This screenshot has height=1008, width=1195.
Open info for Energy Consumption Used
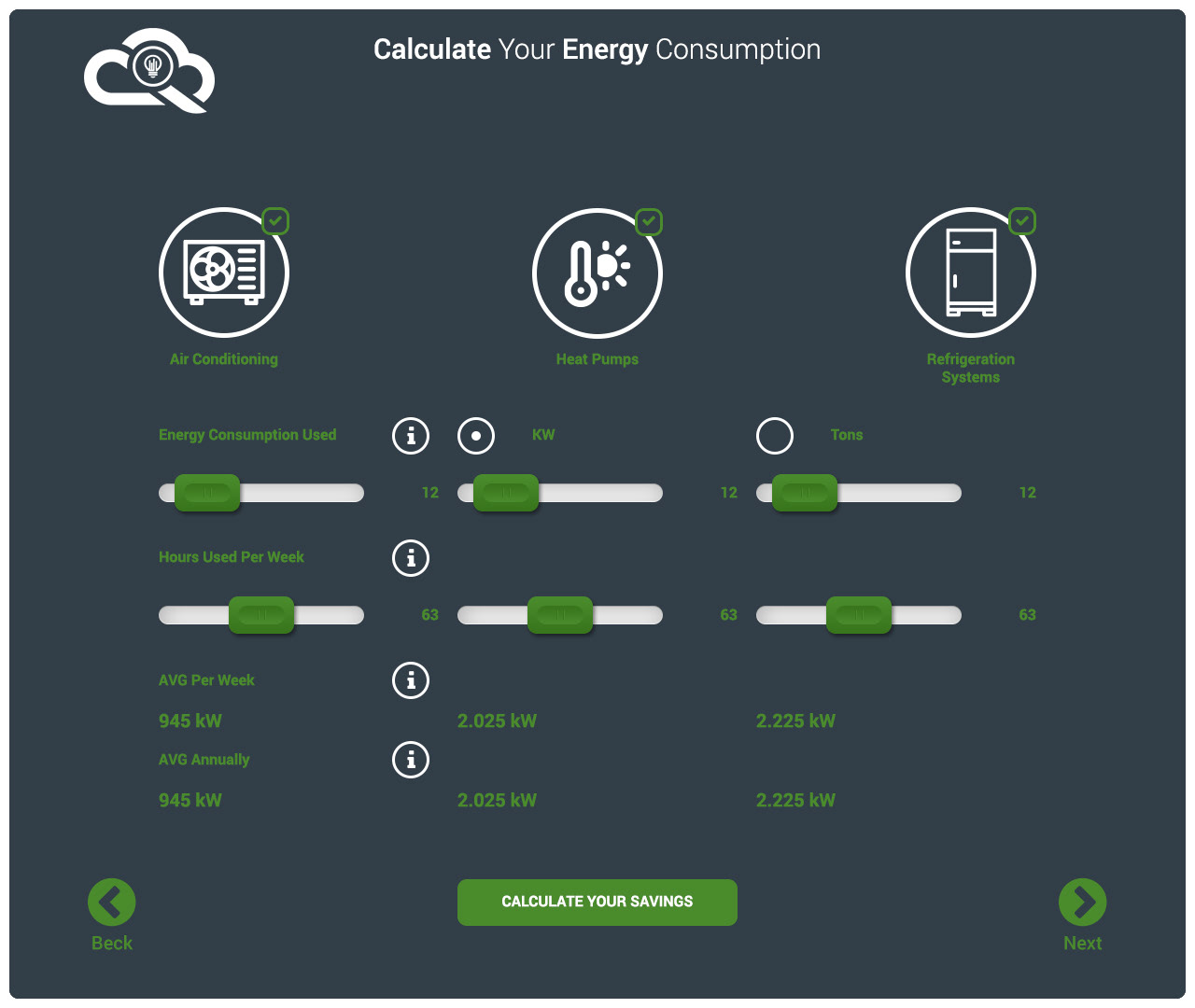point(411,436)
